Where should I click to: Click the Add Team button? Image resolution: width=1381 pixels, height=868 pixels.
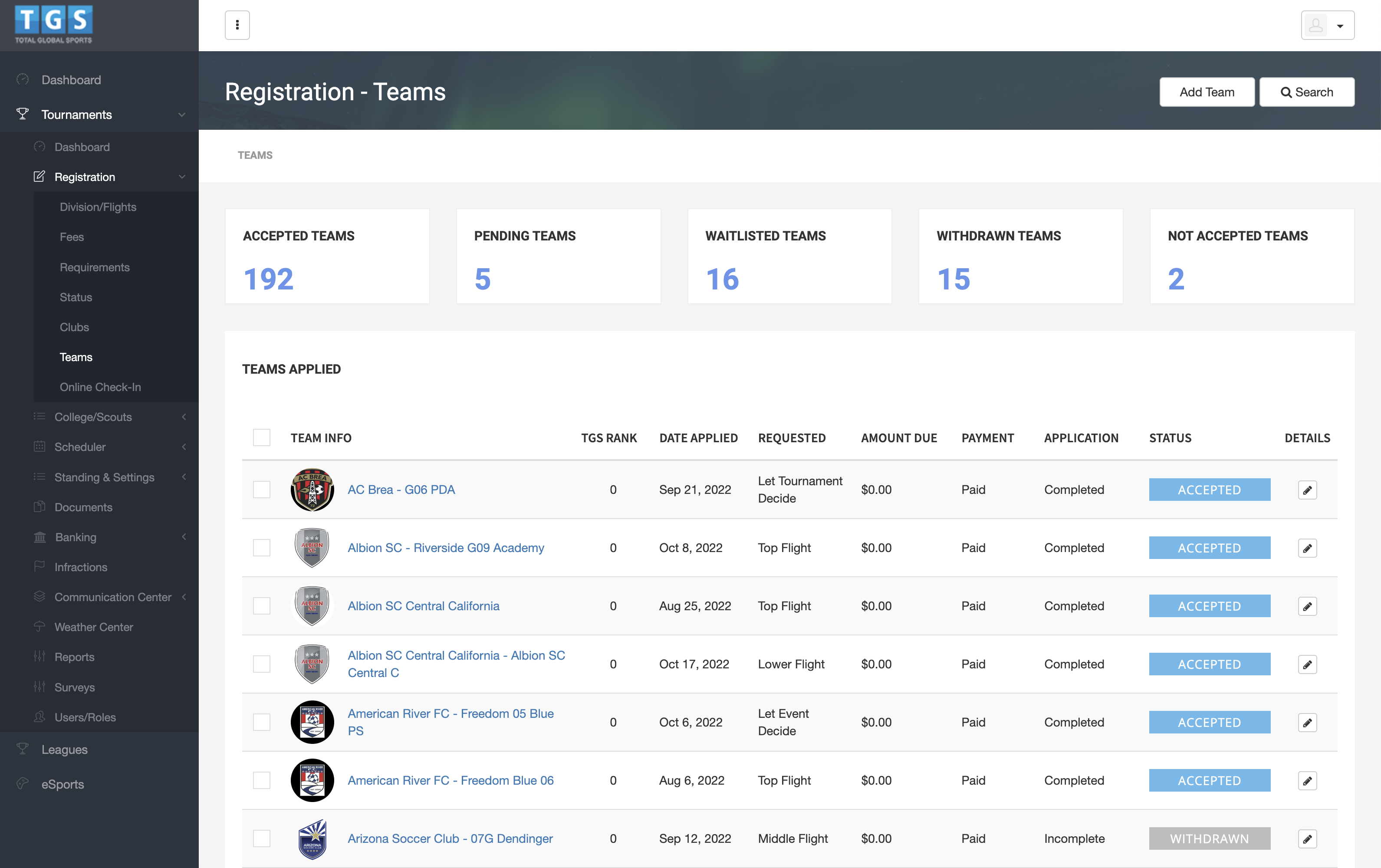click(1206, 92)
